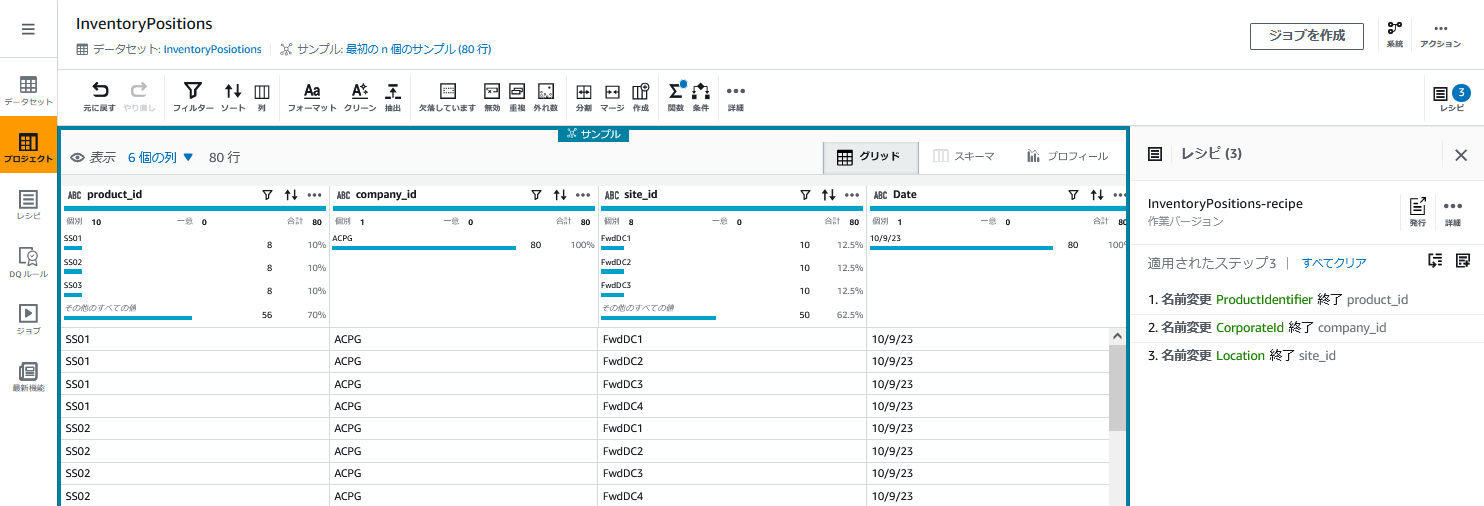Screen dimensions: 1484x506
Task: Click the SS01 distribution bar in product_id
Action: coord(73,248)
